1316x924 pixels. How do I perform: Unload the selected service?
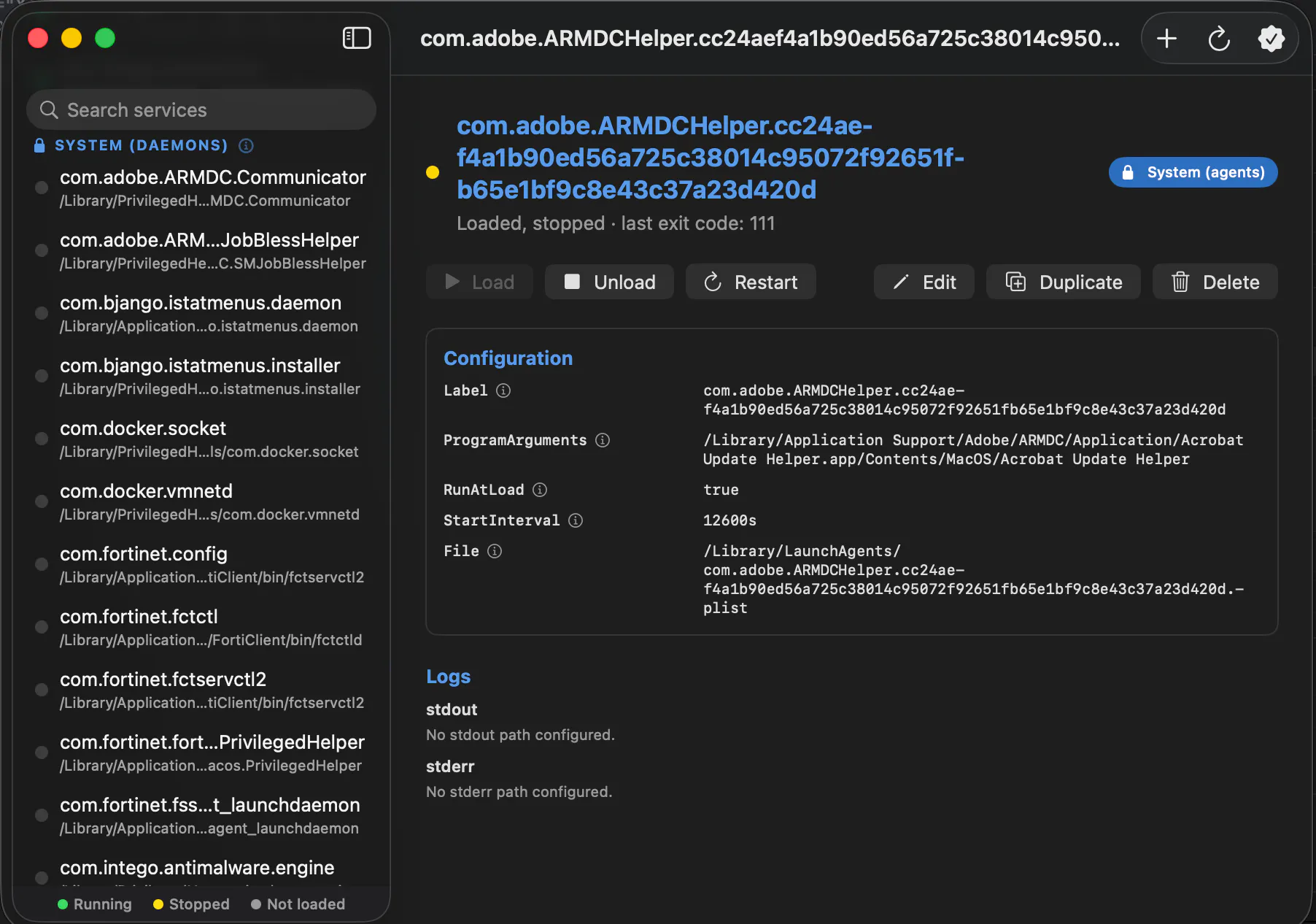[609, 282]
